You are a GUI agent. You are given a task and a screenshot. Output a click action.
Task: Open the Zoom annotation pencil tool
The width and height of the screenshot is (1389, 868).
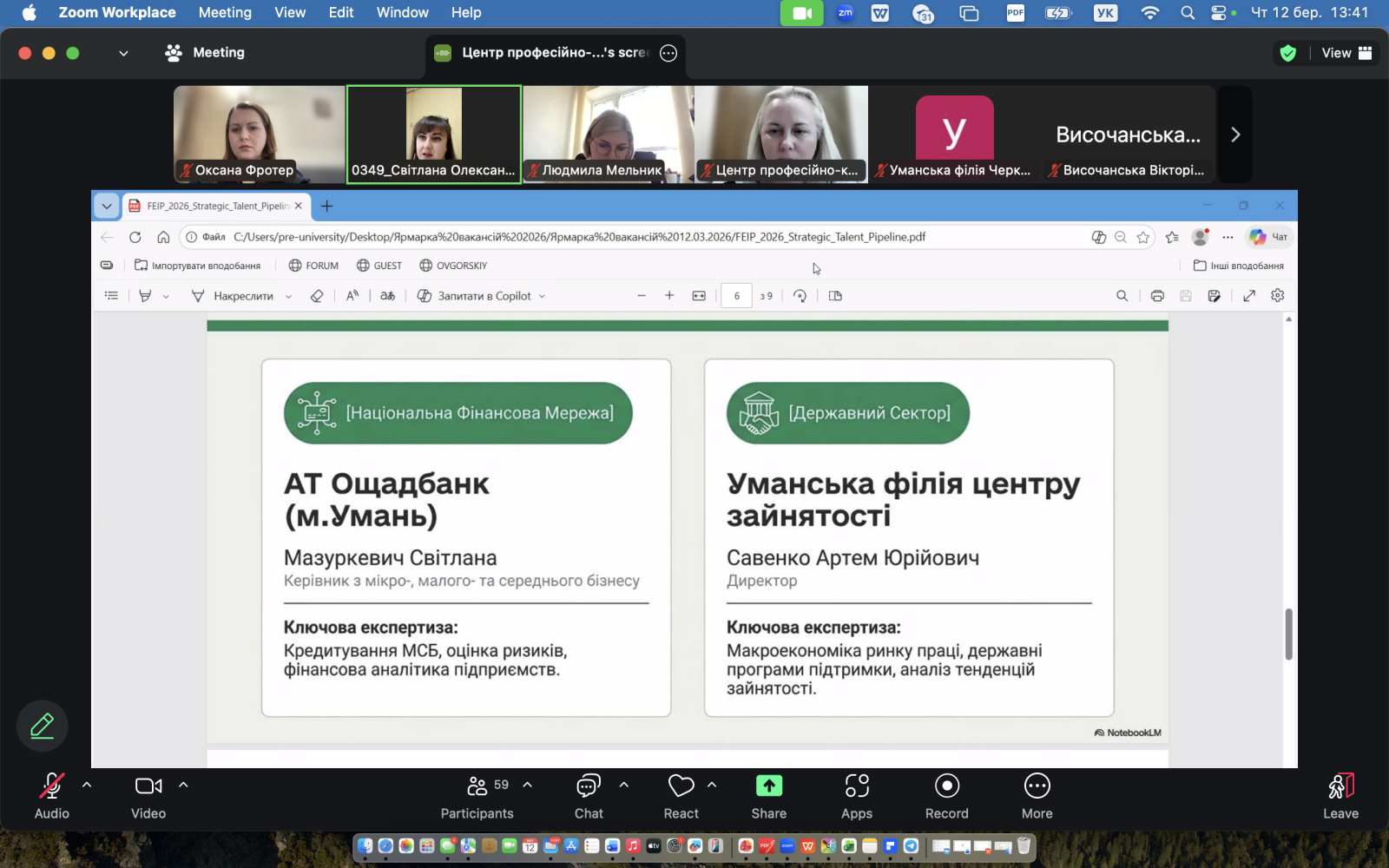(x=42, y=726)
